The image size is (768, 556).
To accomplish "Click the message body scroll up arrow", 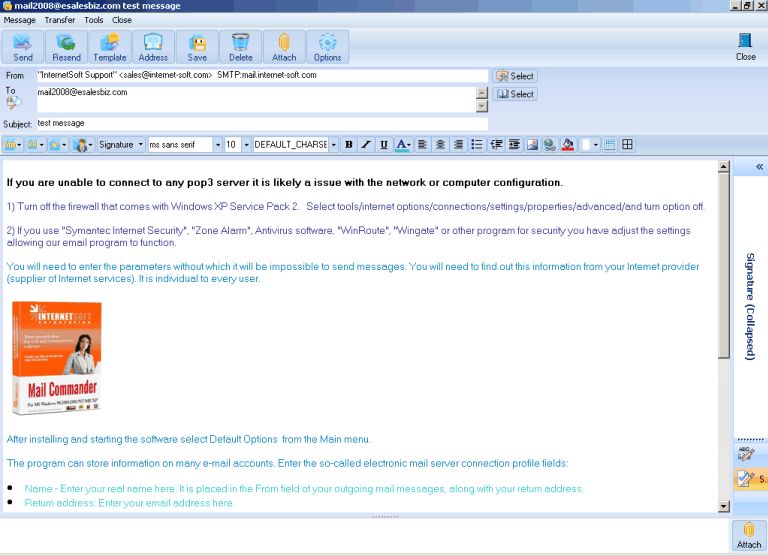I will [723, 166].
